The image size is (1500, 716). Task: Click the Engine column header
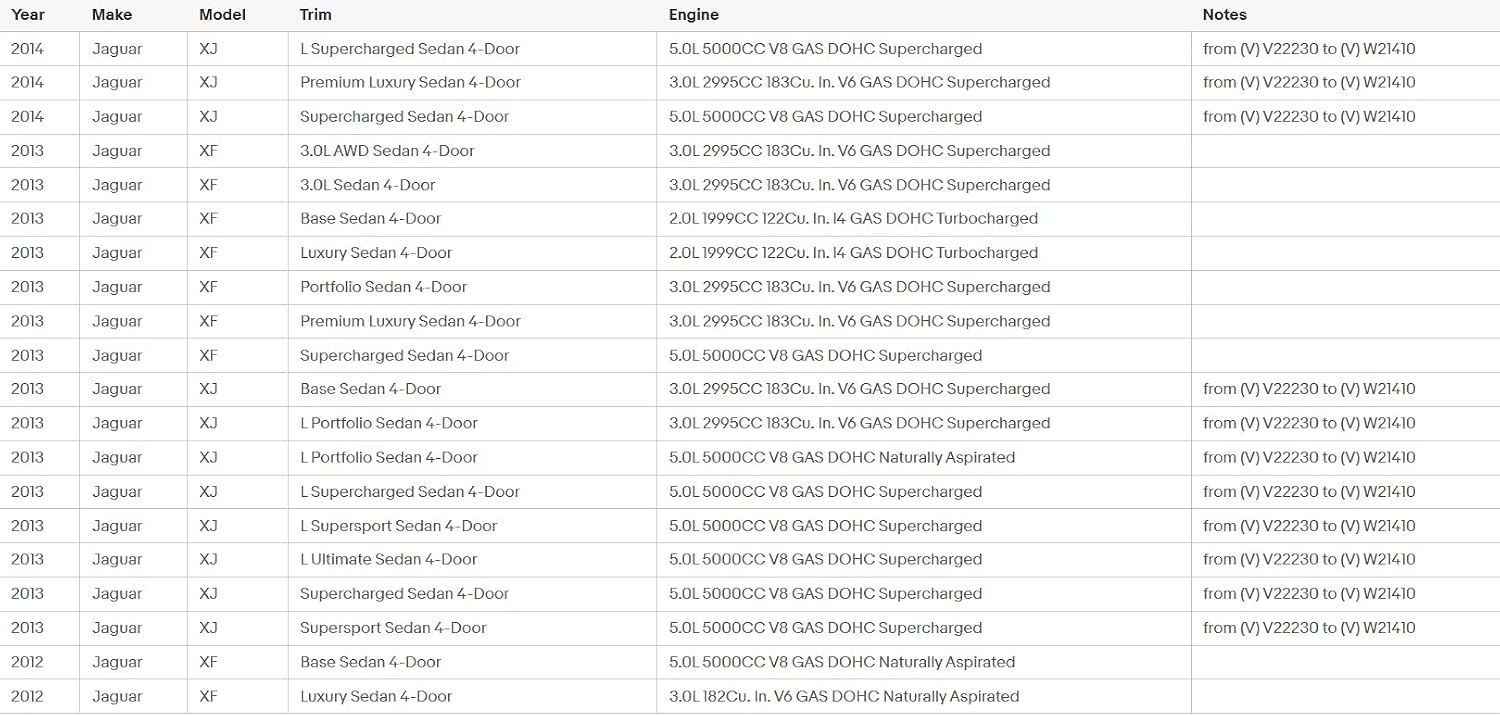click(x=694, y=15)
